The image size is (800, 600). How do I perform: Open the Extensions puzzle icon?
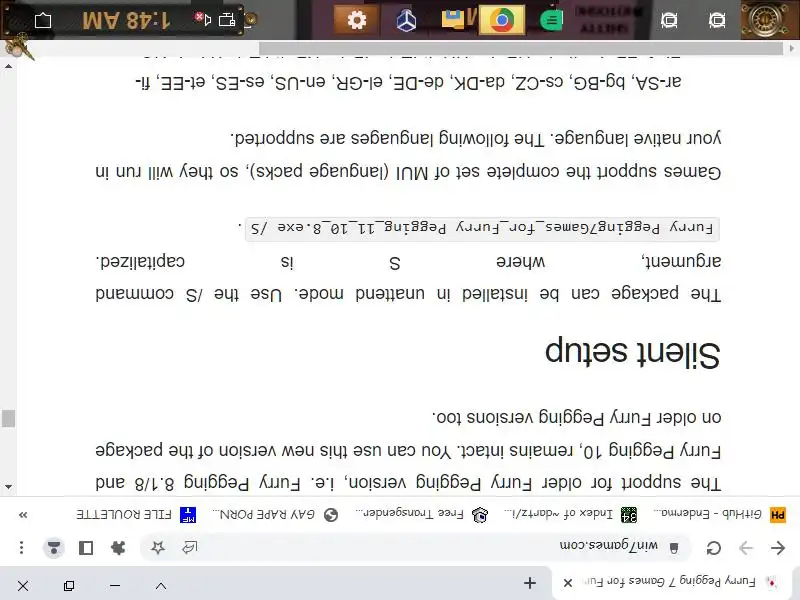click(118, 548)
